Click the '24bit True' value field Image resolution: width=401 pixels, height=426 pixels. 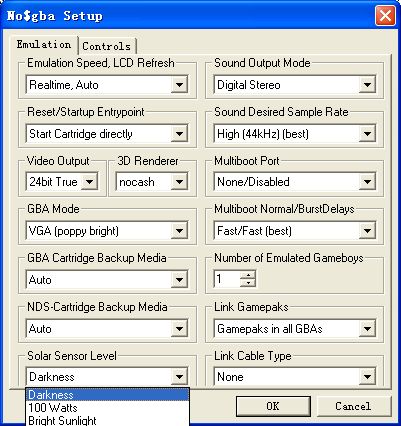(x=54, y=182)
